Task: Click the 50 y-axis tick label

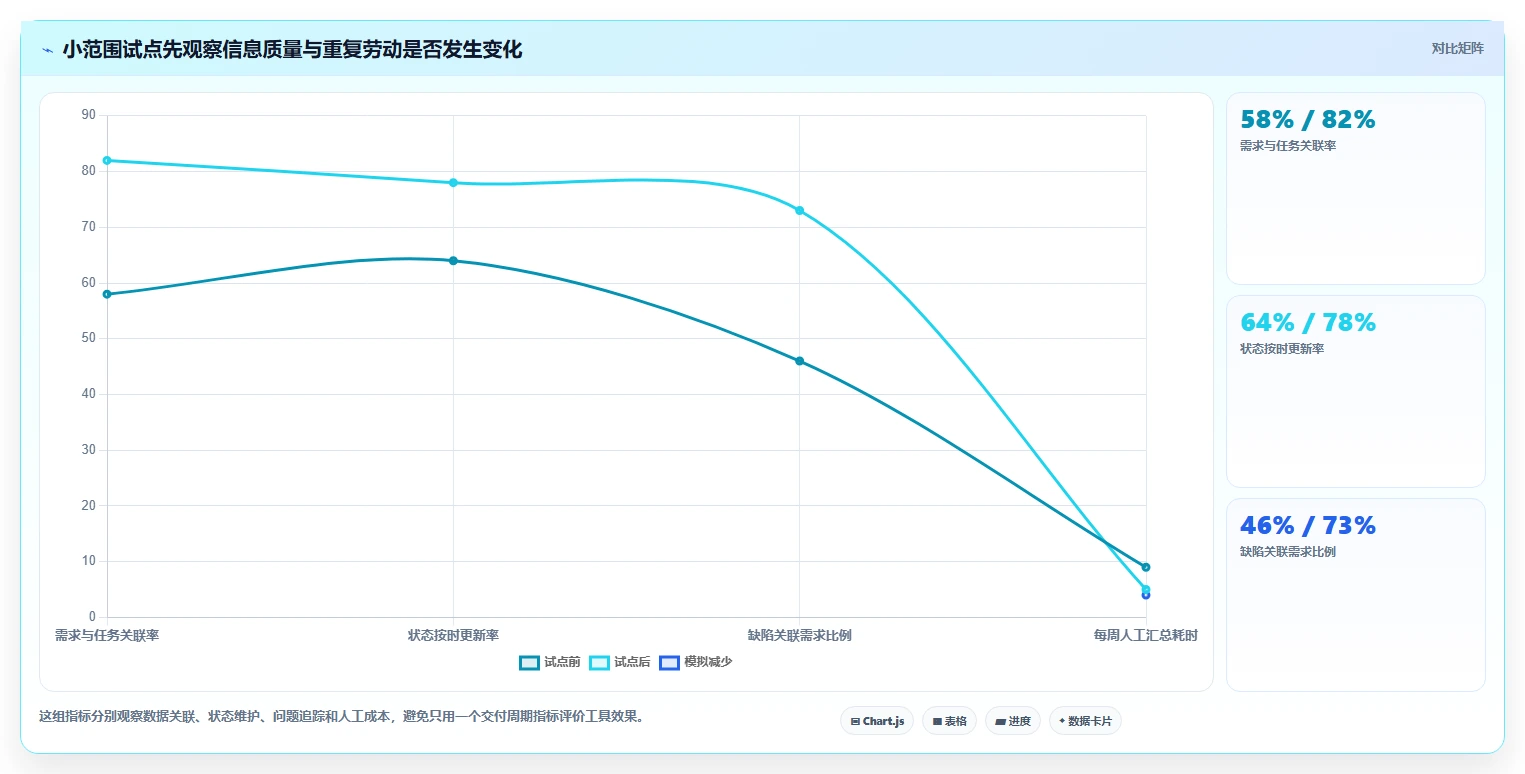Action: tap(89, 338)
